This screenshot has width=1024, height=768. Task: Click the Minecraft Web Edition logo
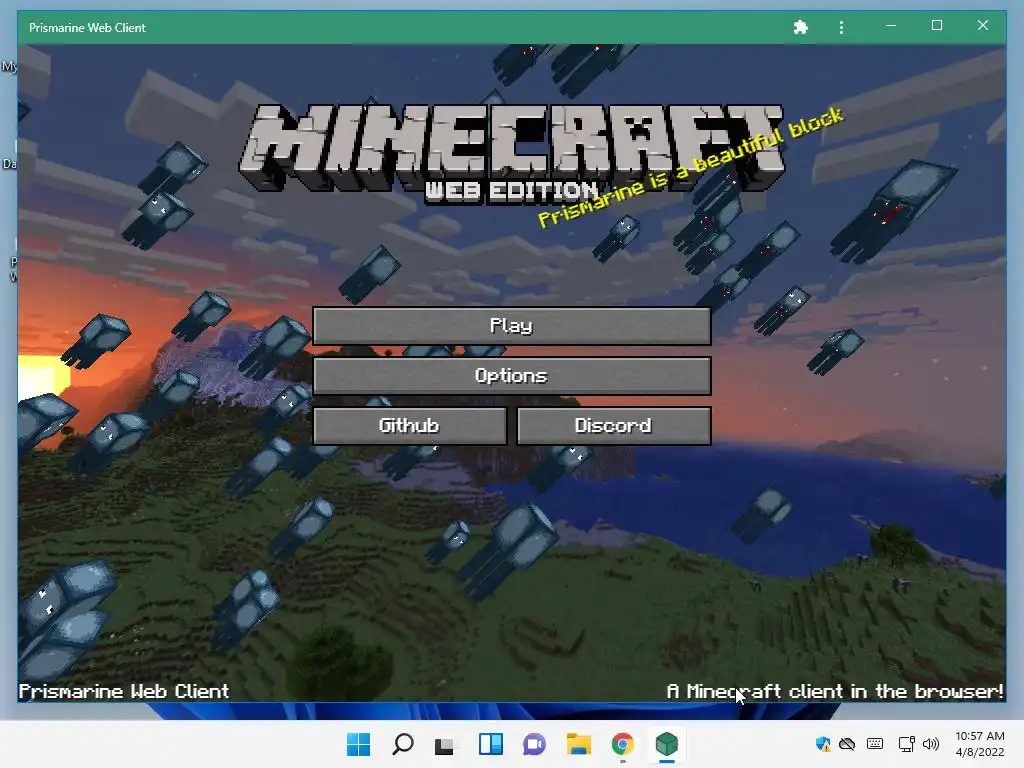(511, 154)
